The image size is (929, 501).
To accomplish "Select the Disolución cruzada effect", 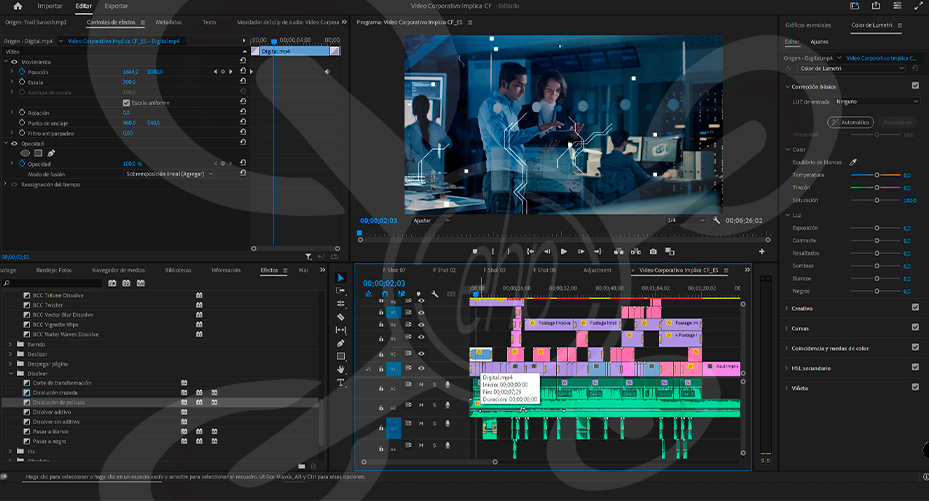I will [x=55, y=393].
